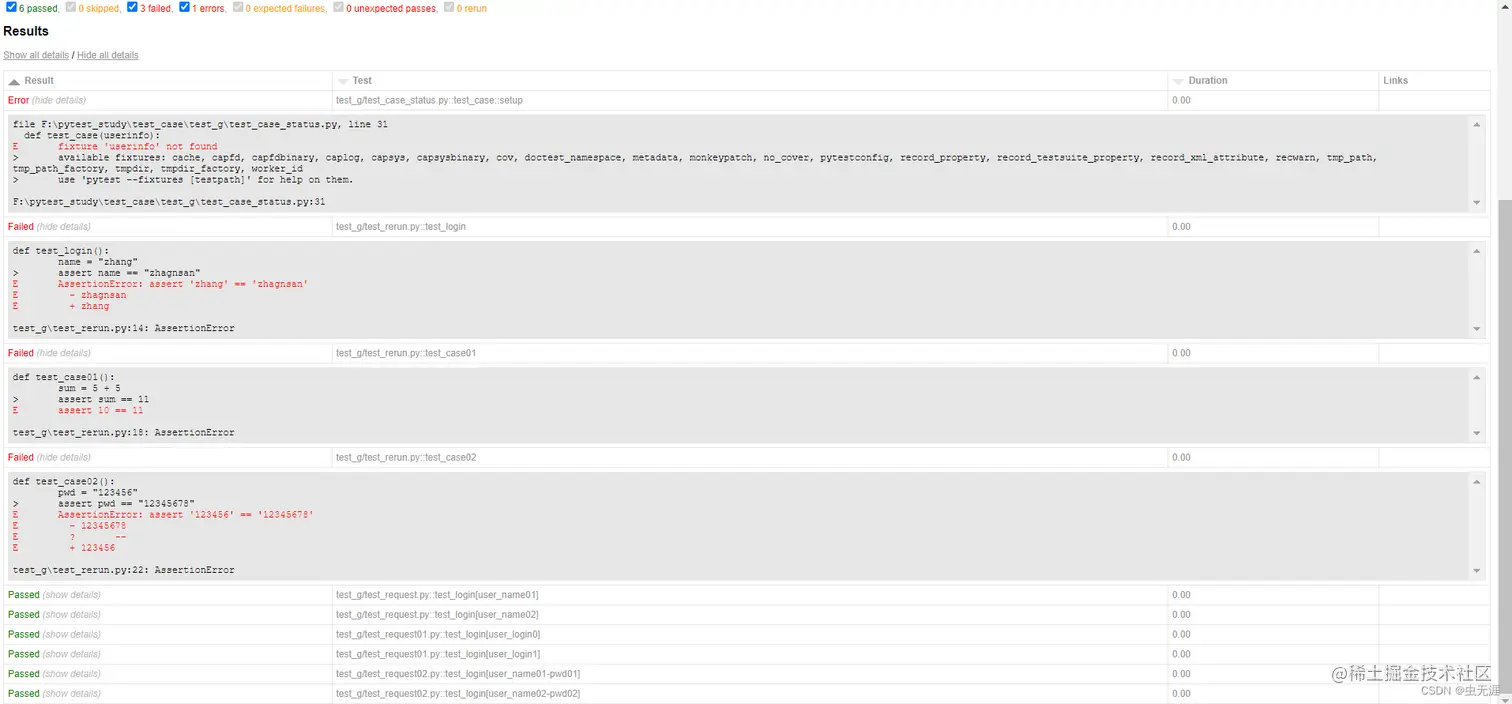Hide details of Failed test_case01 row

click(63, 353)
